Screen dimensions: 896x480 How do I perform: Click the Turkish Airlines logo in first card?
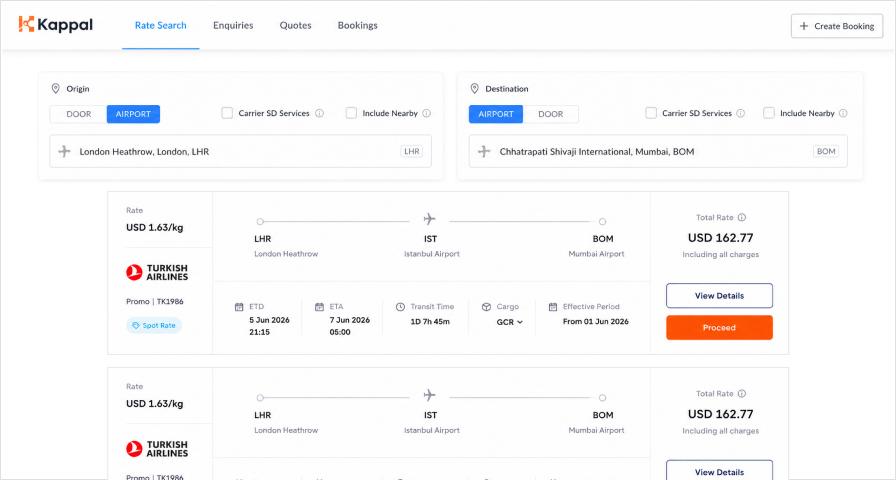(x=157, y=272)
